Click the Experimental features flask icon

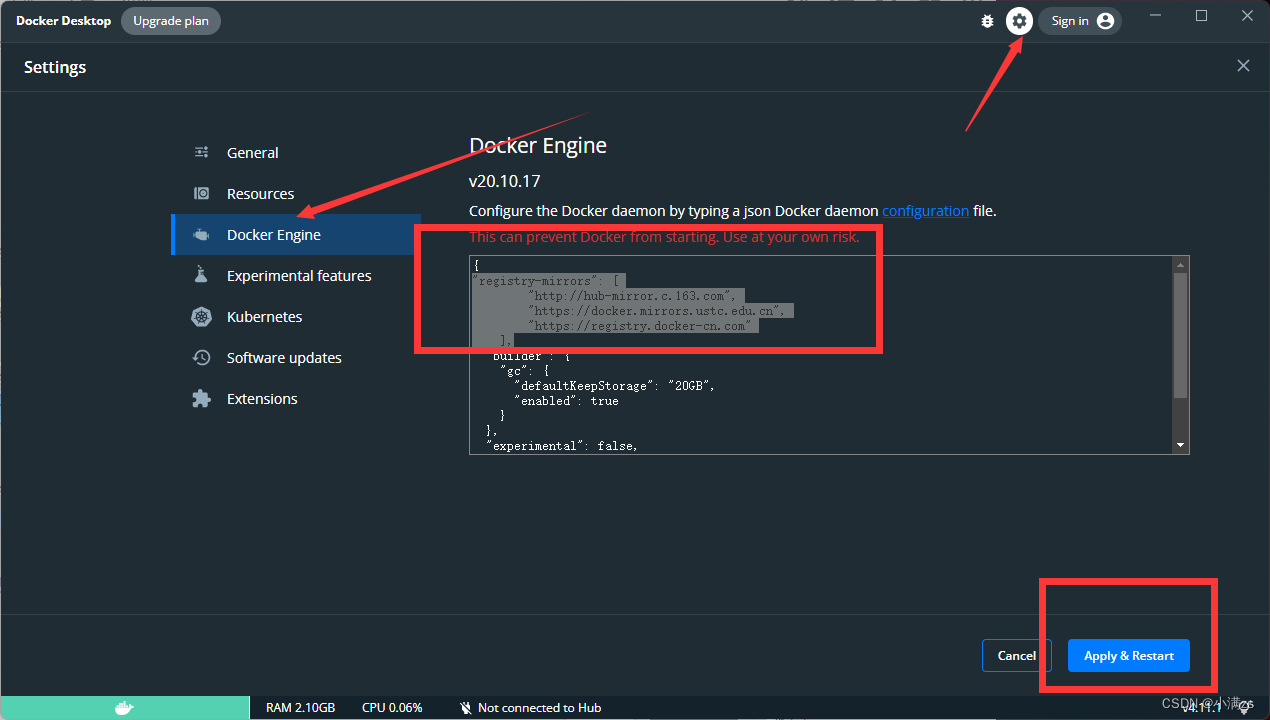click(200, 275)
